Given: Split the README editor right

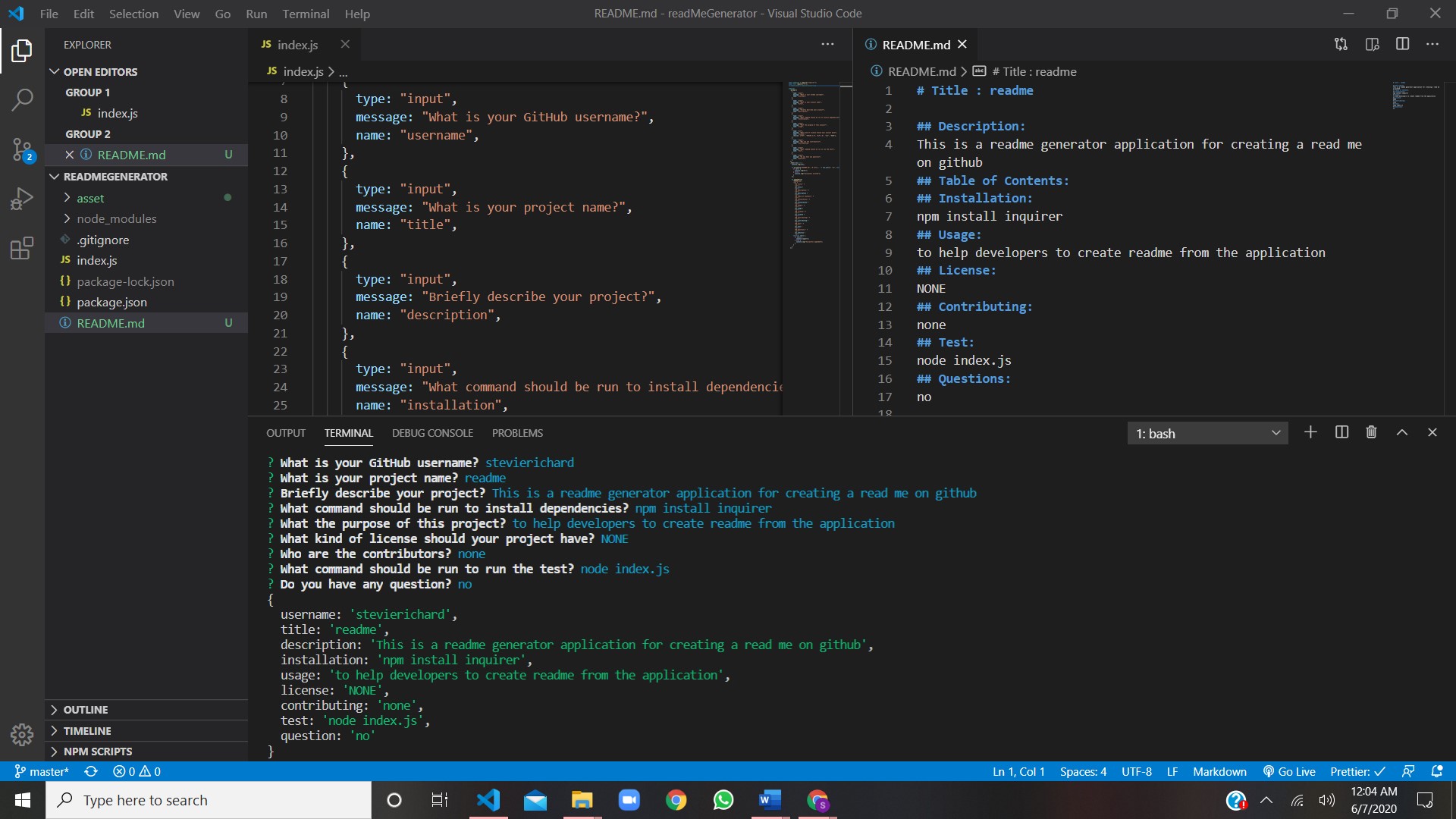Looking at the screenshot, I should pos(1402,45).
